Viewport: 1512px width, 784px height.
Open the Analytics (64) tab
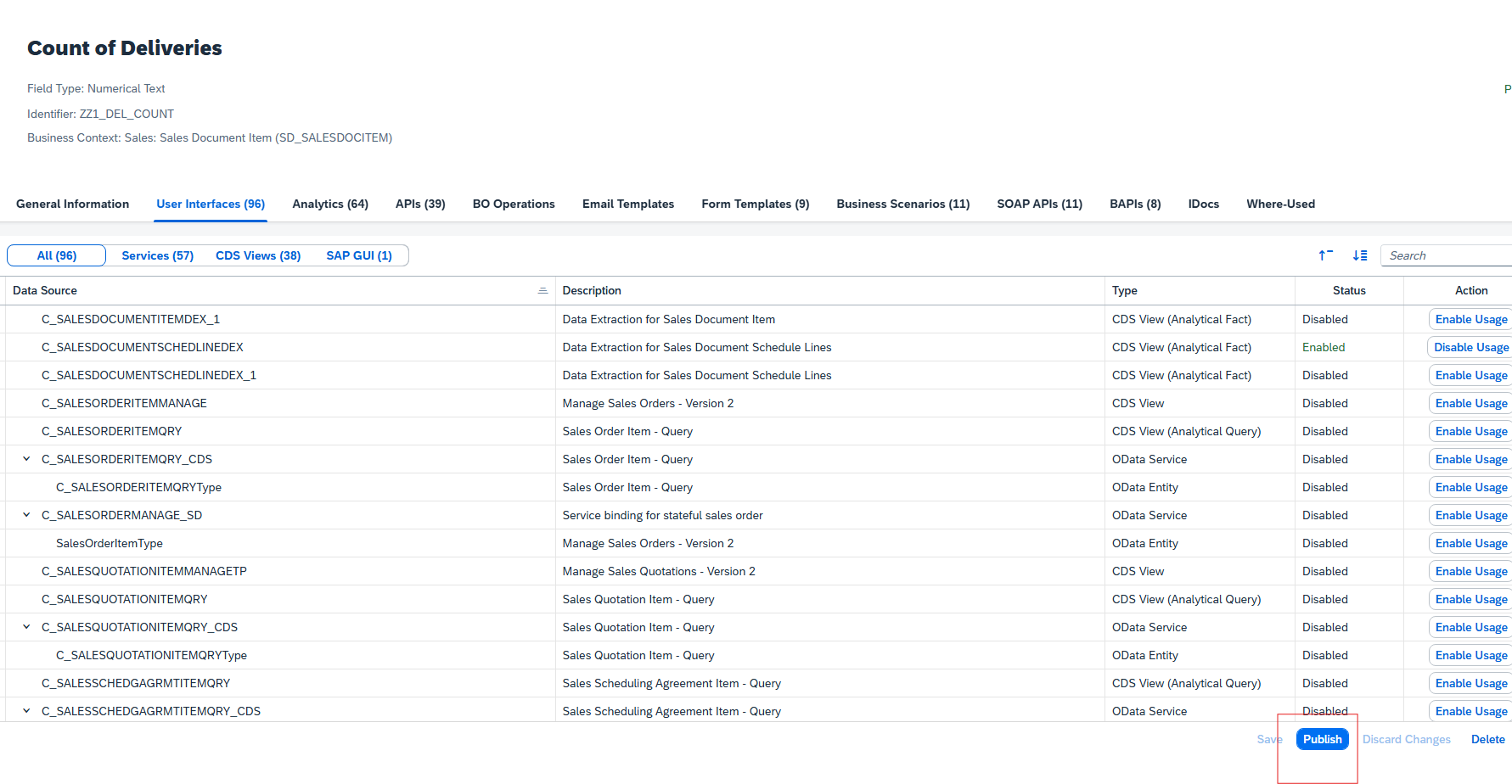(330, 204)
